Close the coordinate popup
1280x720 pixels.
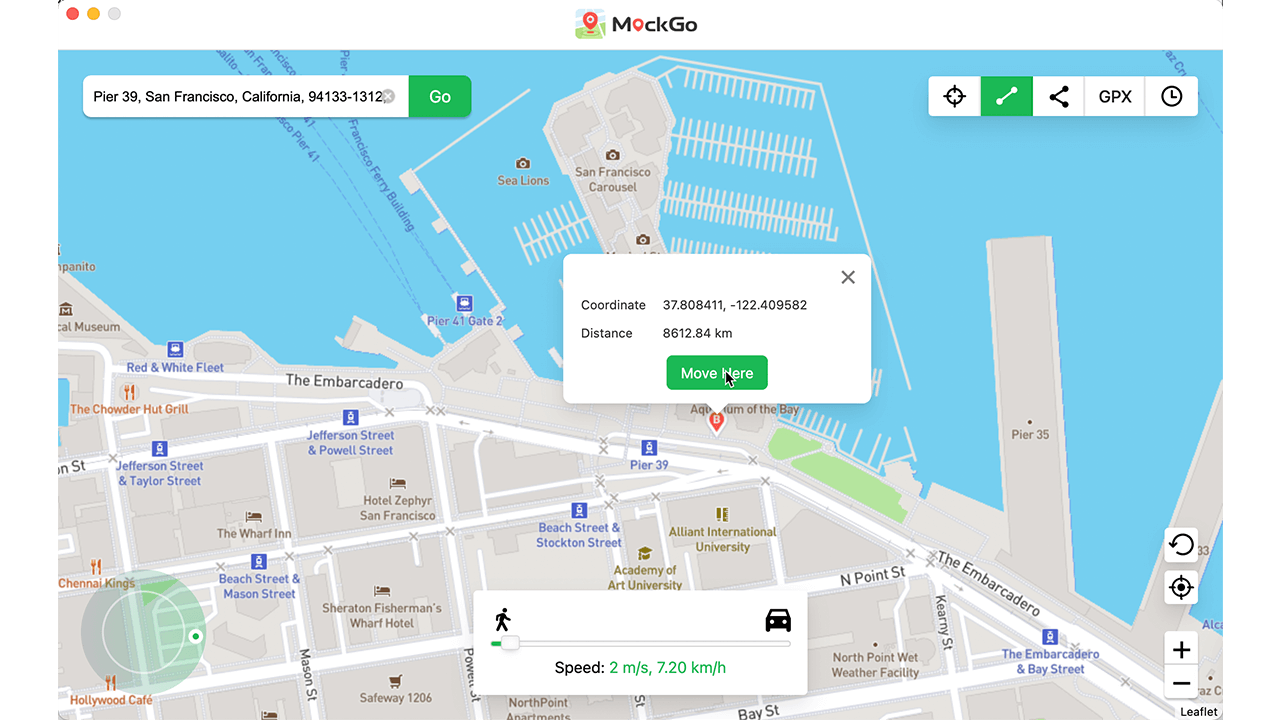pos(847,277)
